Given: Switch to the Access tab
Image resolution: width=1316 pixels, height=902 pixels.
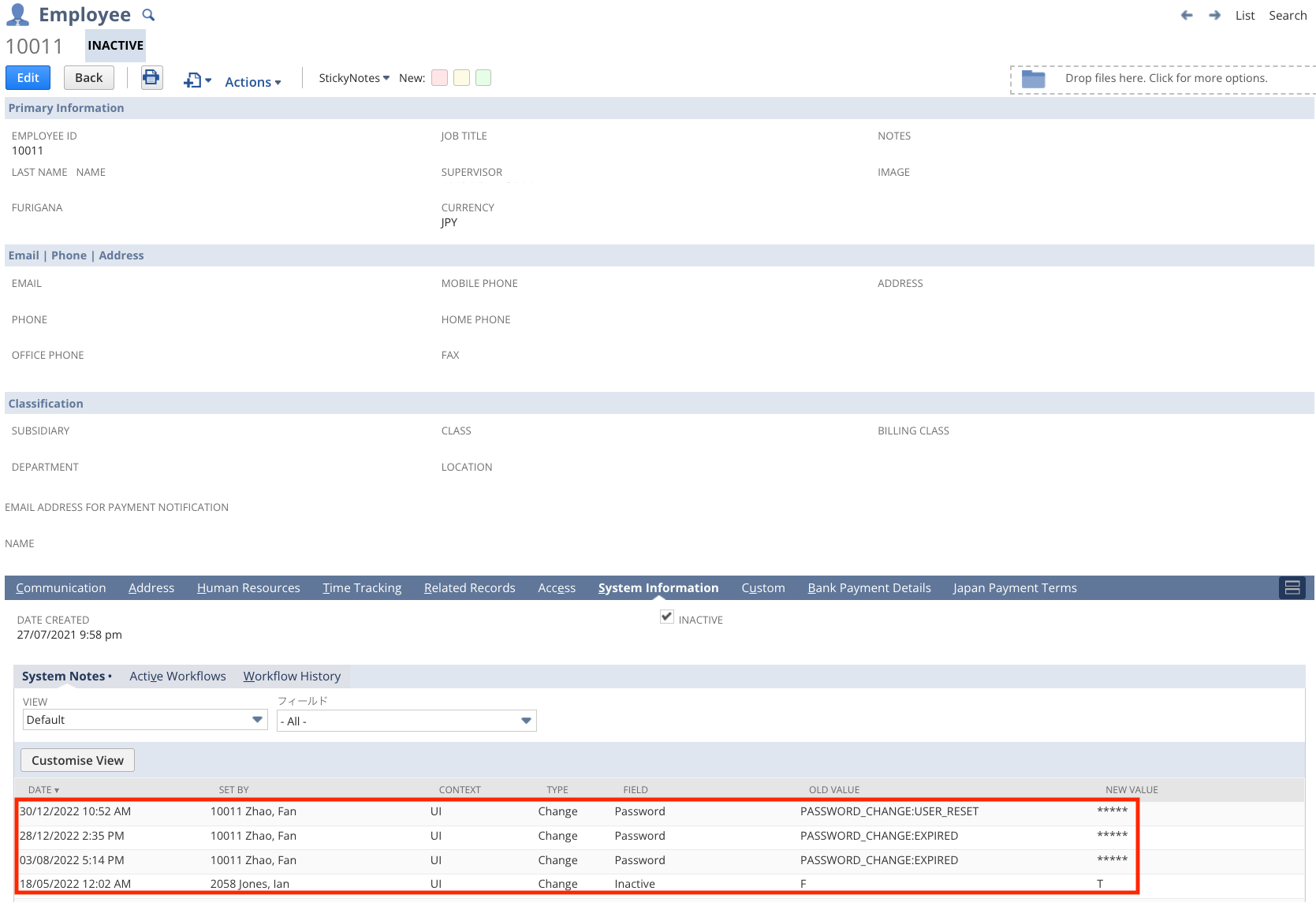Looking at the screenshot, I should coord(557,588).
